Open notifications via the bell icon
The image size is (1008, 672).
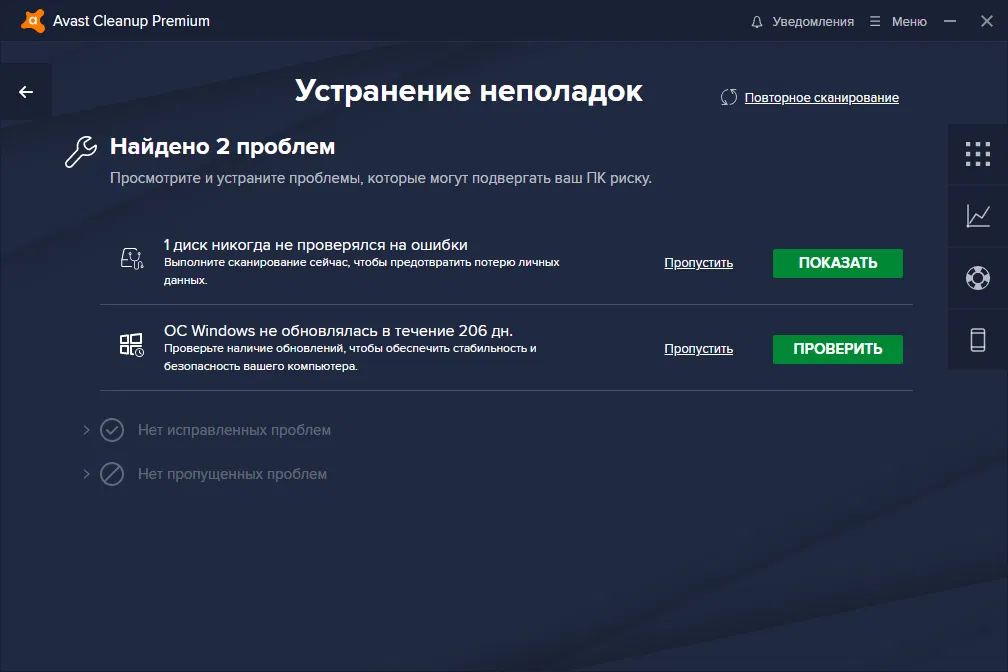click(757, 20)
